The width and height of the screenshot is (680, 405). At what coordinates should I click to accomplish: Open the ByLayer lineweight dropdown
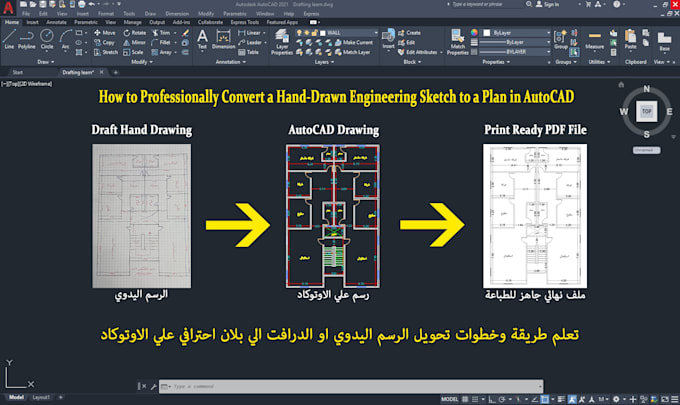tap(515, 42)
